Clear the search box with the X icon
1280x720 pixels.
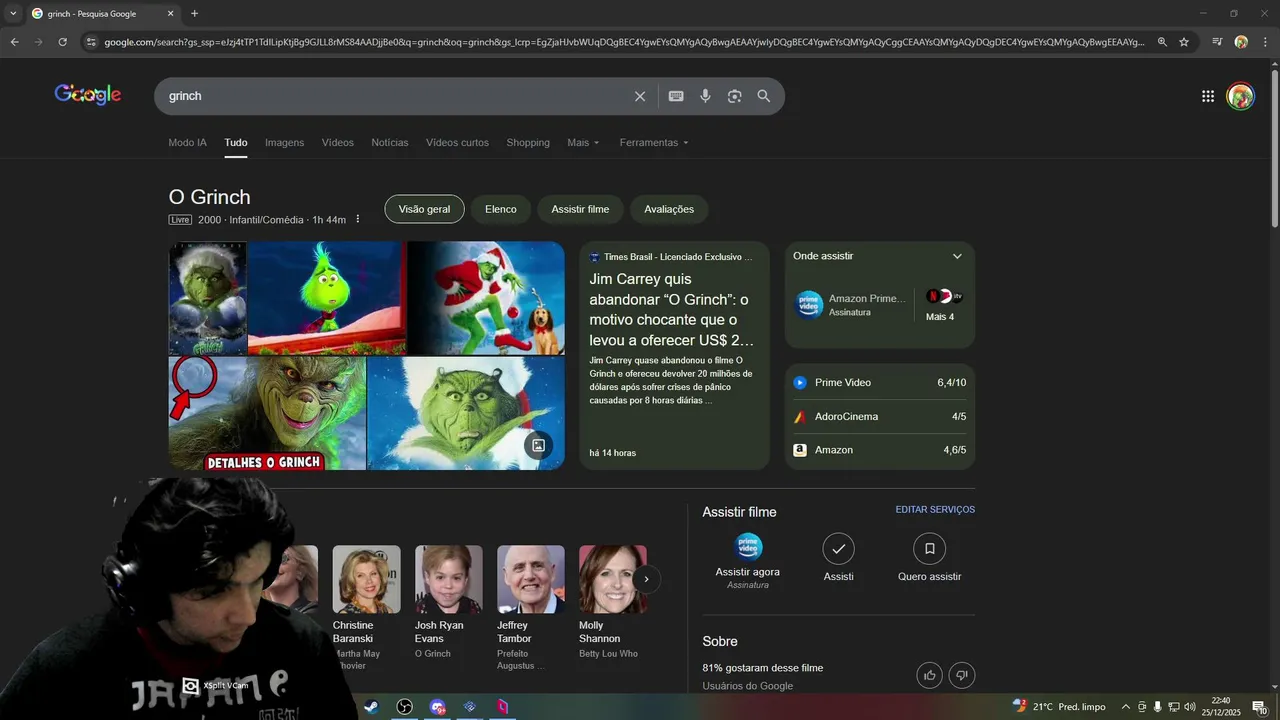point(640,96)
